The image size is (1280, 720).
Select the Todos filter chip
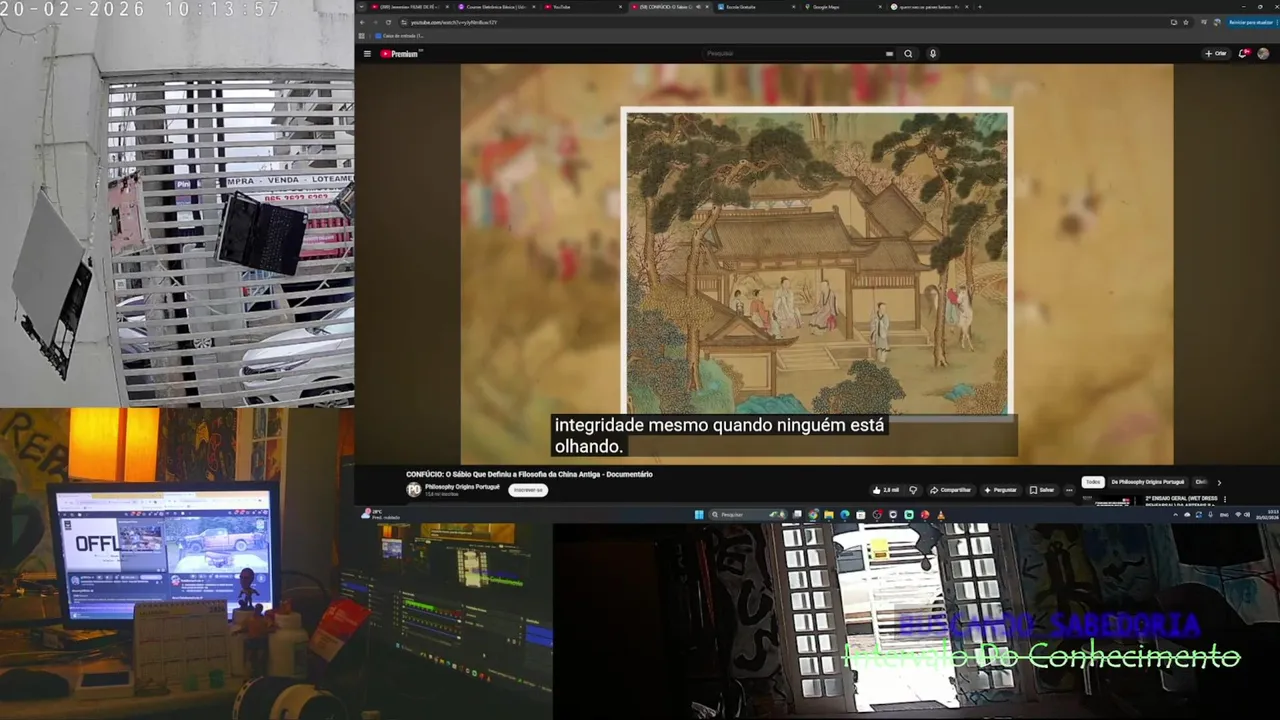click(1093, 482)
